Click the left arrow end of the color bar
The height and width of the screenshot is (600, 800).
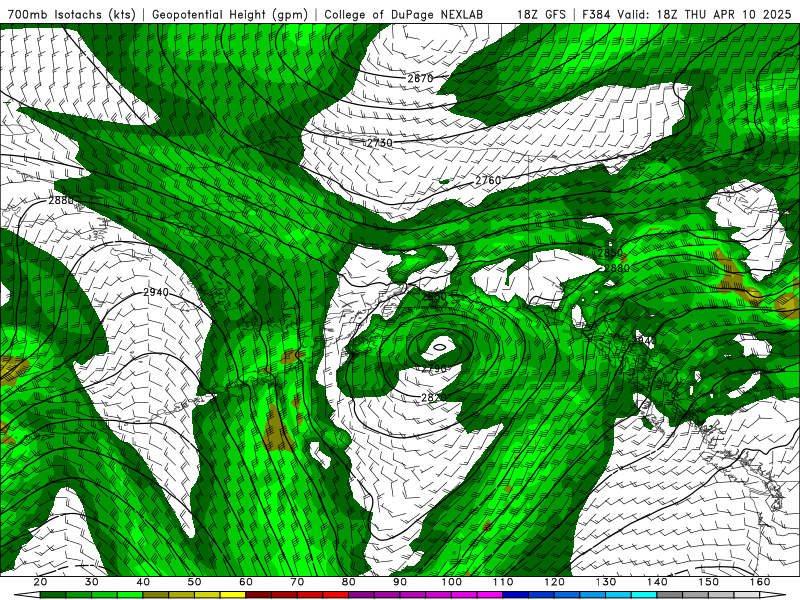[27, 595]
